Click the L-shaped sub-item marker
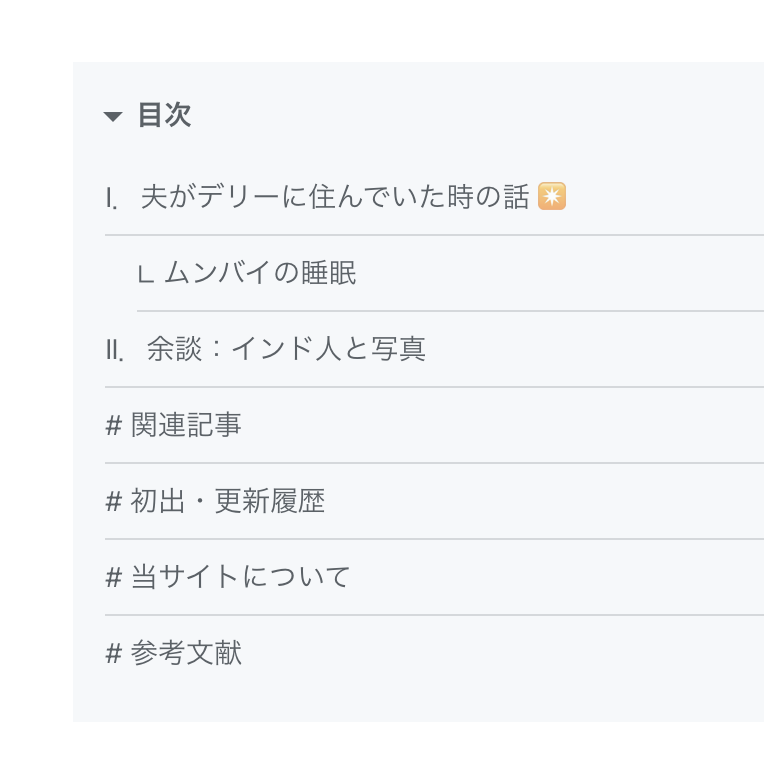This screenshot has height=780, width=764. point(146,274)
